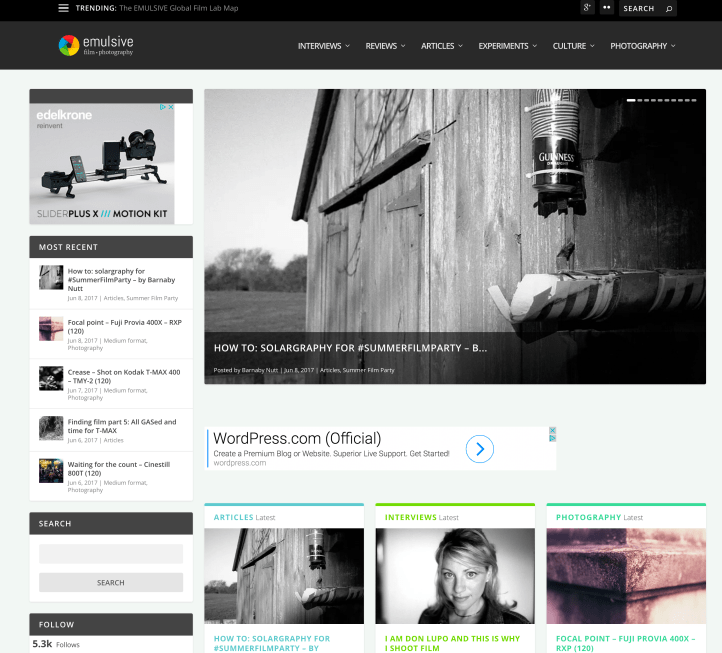The width and height of the screenshot is (722, 653).
Task: Open the featured solargraphy slide title
Action: (350, 348)
